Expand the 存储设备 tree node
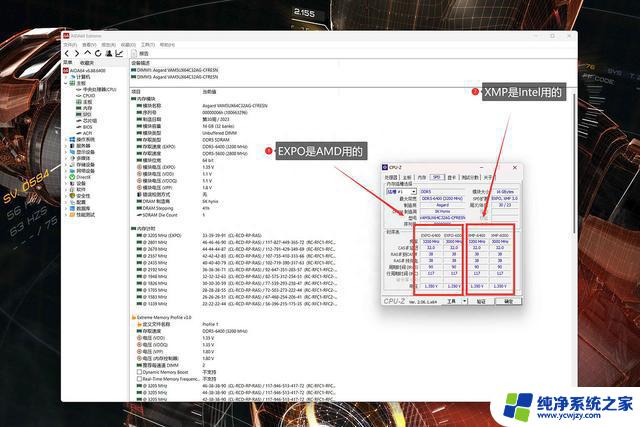 [66, 165]
